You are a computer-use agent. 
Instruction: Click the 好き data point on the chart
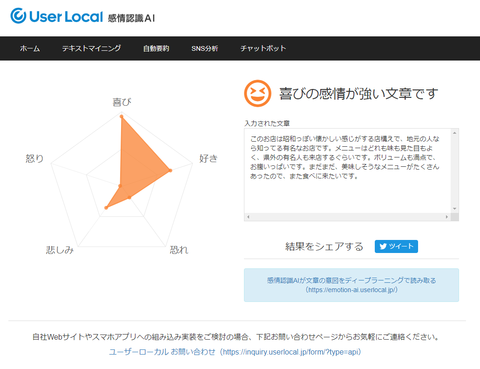click(x=170, y=170)
